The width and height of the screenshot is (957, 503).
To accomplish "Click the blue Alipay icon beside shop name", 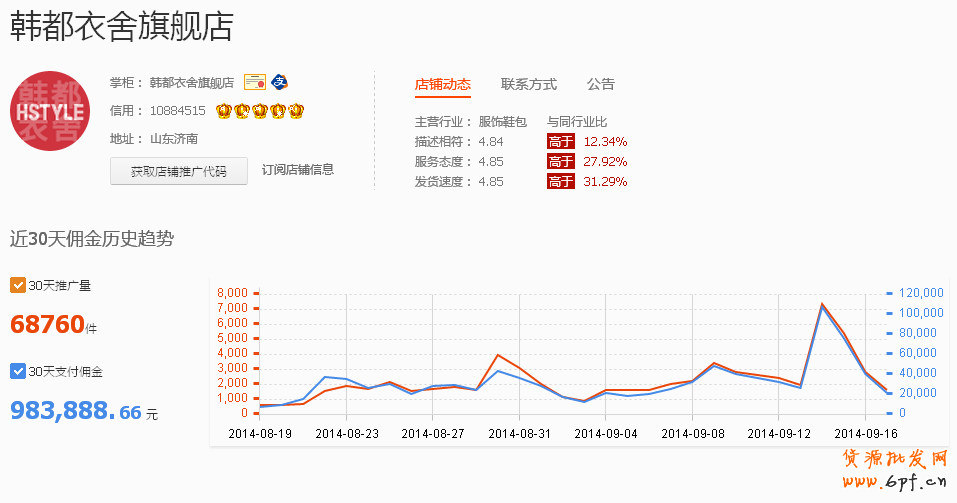I will tap(280, 82).
